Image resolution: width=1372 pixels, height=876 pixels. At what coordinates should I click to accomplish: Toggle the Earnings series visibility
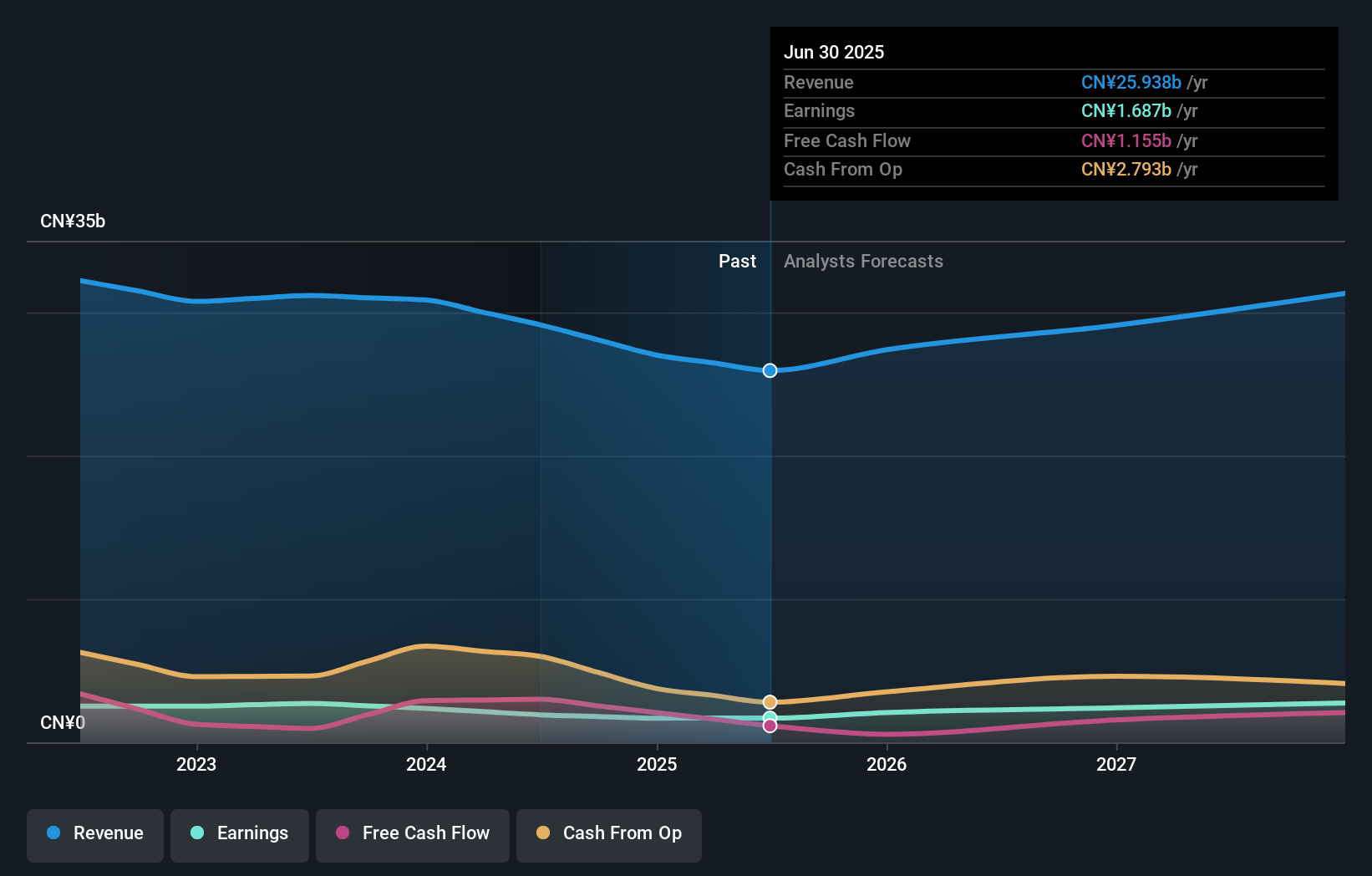(240, 834)
